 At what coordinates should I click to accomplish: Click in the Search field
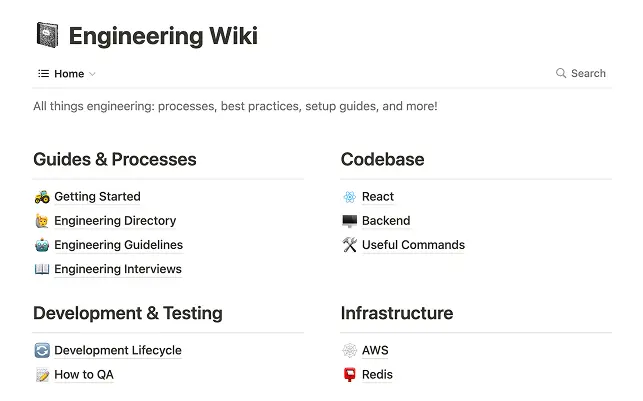588,73
